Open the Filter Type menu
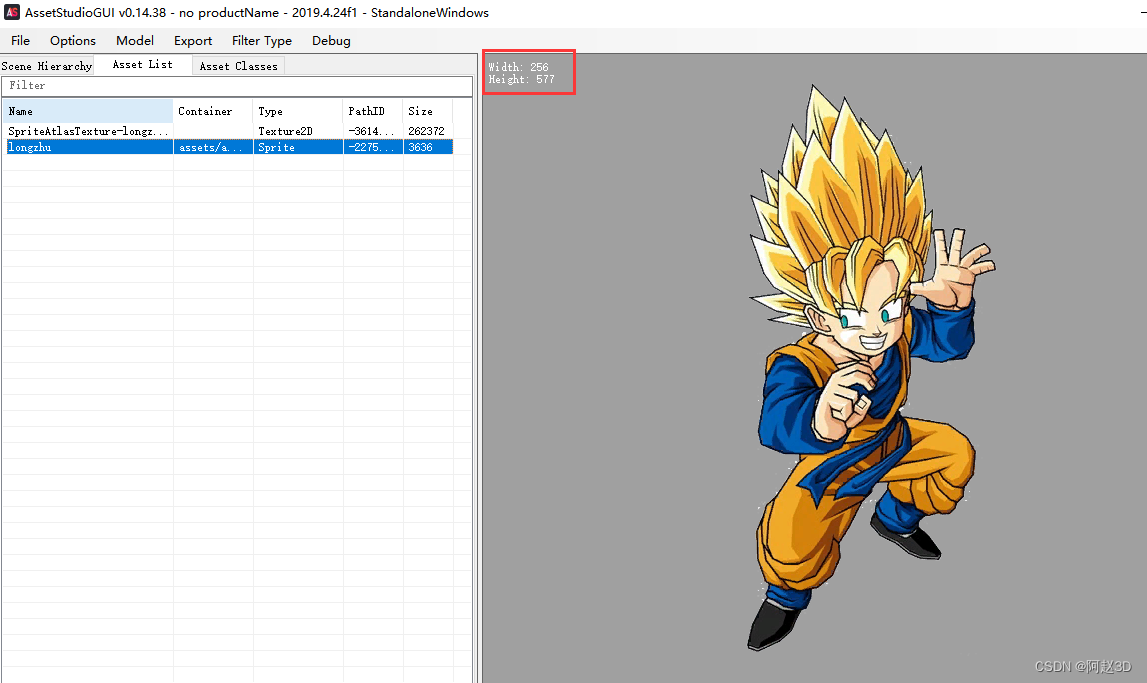Image resolution: width=1147 pixels, height=683 pixels. 261,41
